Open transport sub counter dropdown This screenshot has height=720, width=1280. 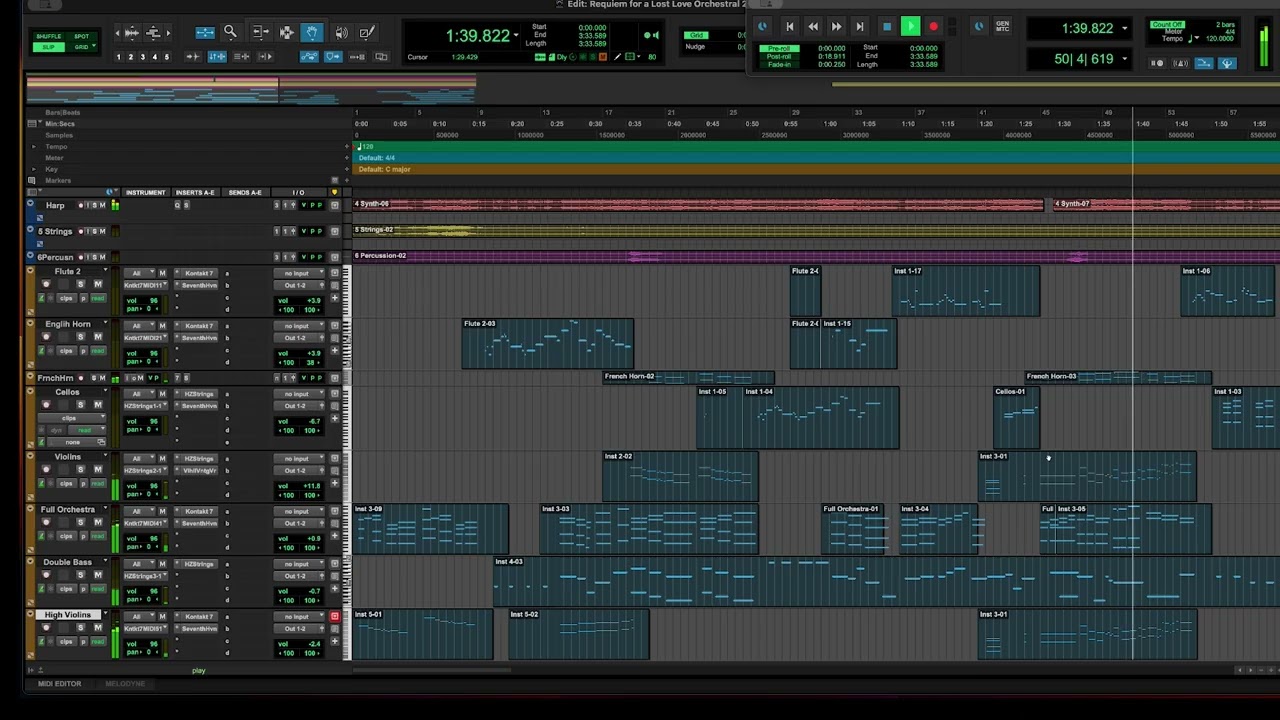(1124, 58)
